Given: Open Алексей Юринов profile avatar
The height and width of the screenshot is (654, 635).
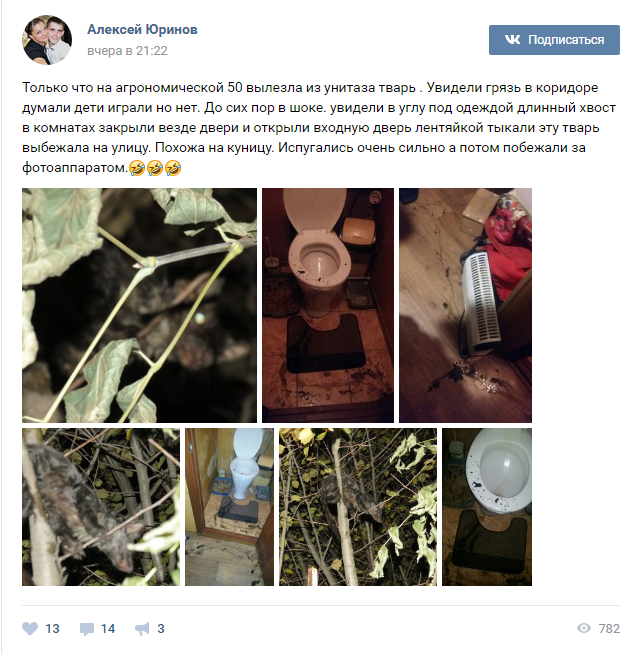Looking at the screenshot, I should [47, 40].
